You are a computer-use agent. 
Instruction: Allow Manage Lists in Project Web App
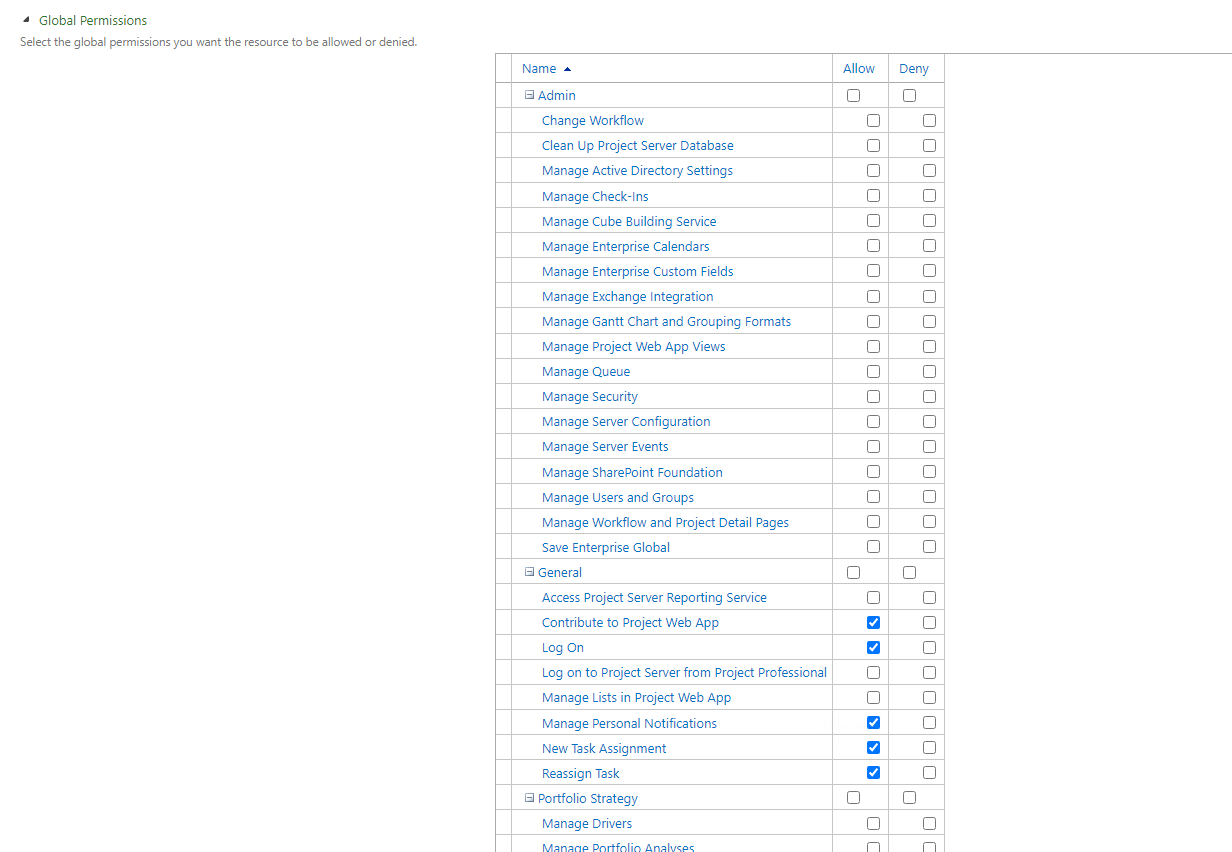[x=874, y=698]
